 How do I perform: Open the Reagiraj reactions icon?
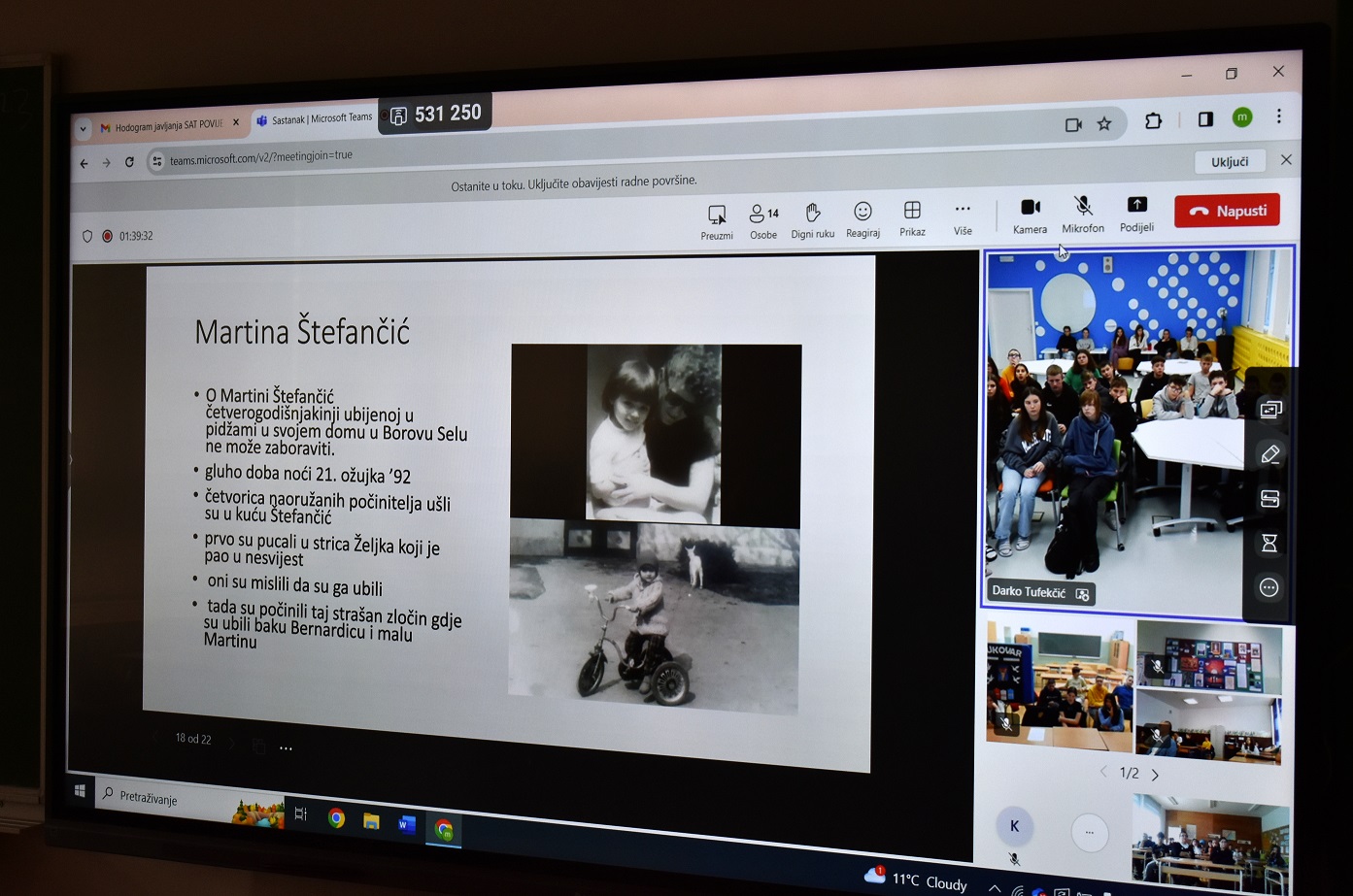(x=863, y=212)
